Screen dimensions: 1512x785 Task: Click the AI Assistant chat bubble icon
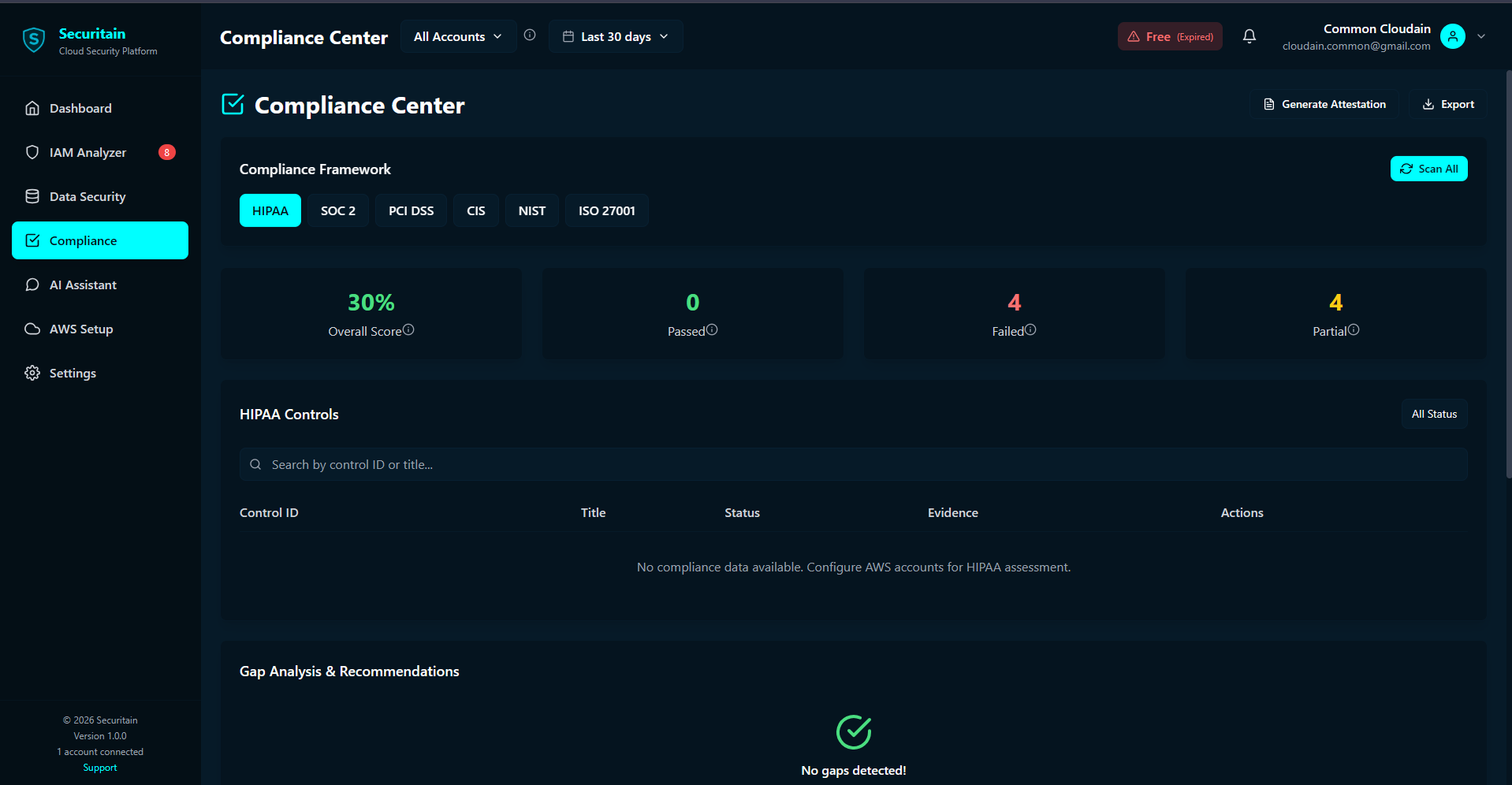pyautogui.click(x=32, y=285)
